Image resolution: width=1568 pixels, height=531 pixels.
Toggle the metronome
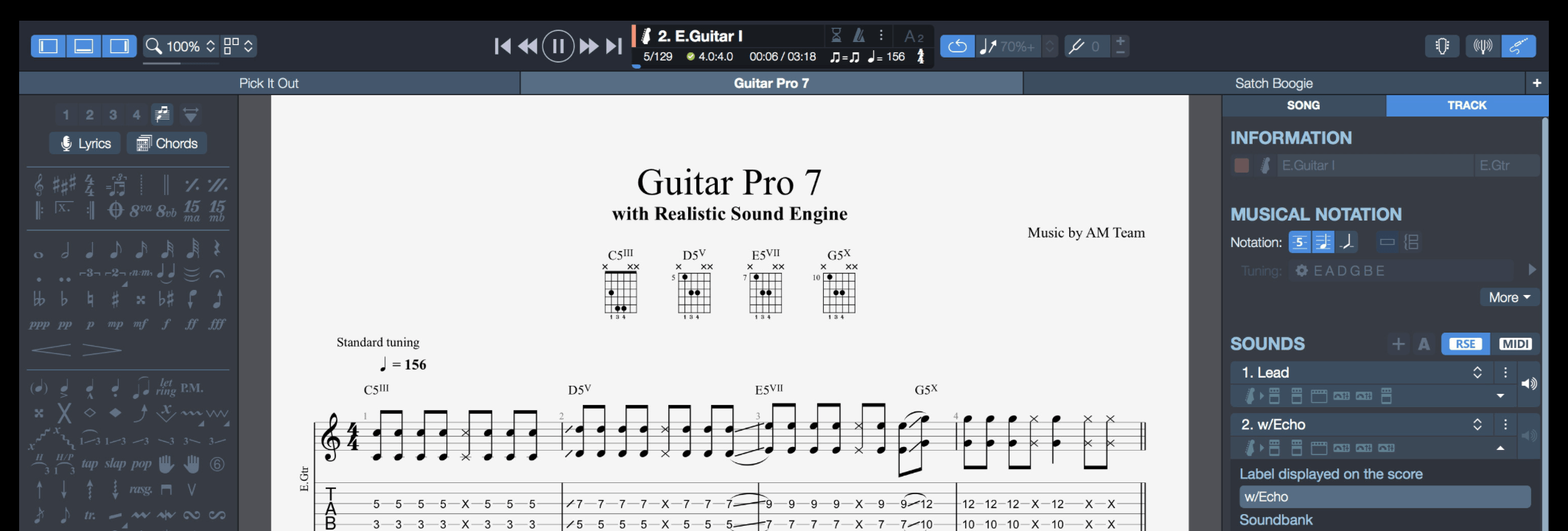(x=859, y=35)
